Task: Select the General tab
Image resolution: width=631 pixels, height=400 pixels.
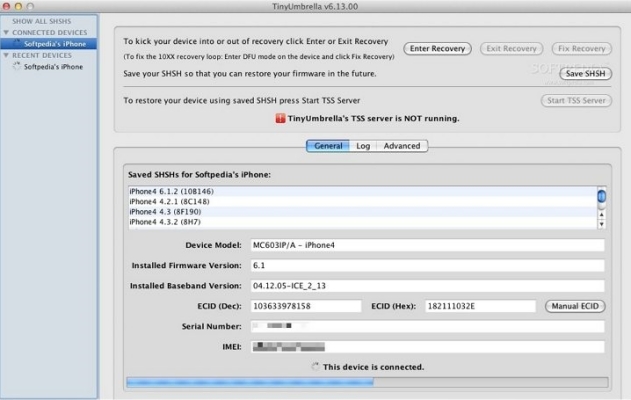Action: tap(328, 146)
